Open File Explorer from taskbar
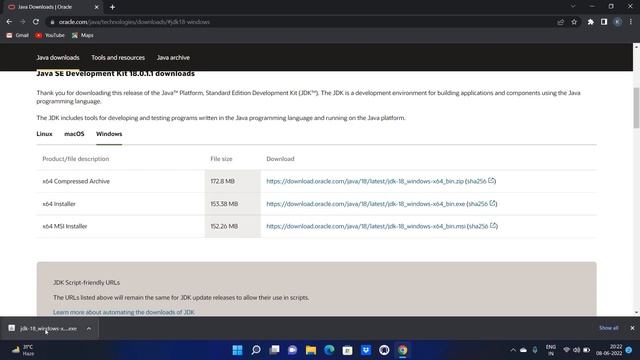 click(311, 350)
